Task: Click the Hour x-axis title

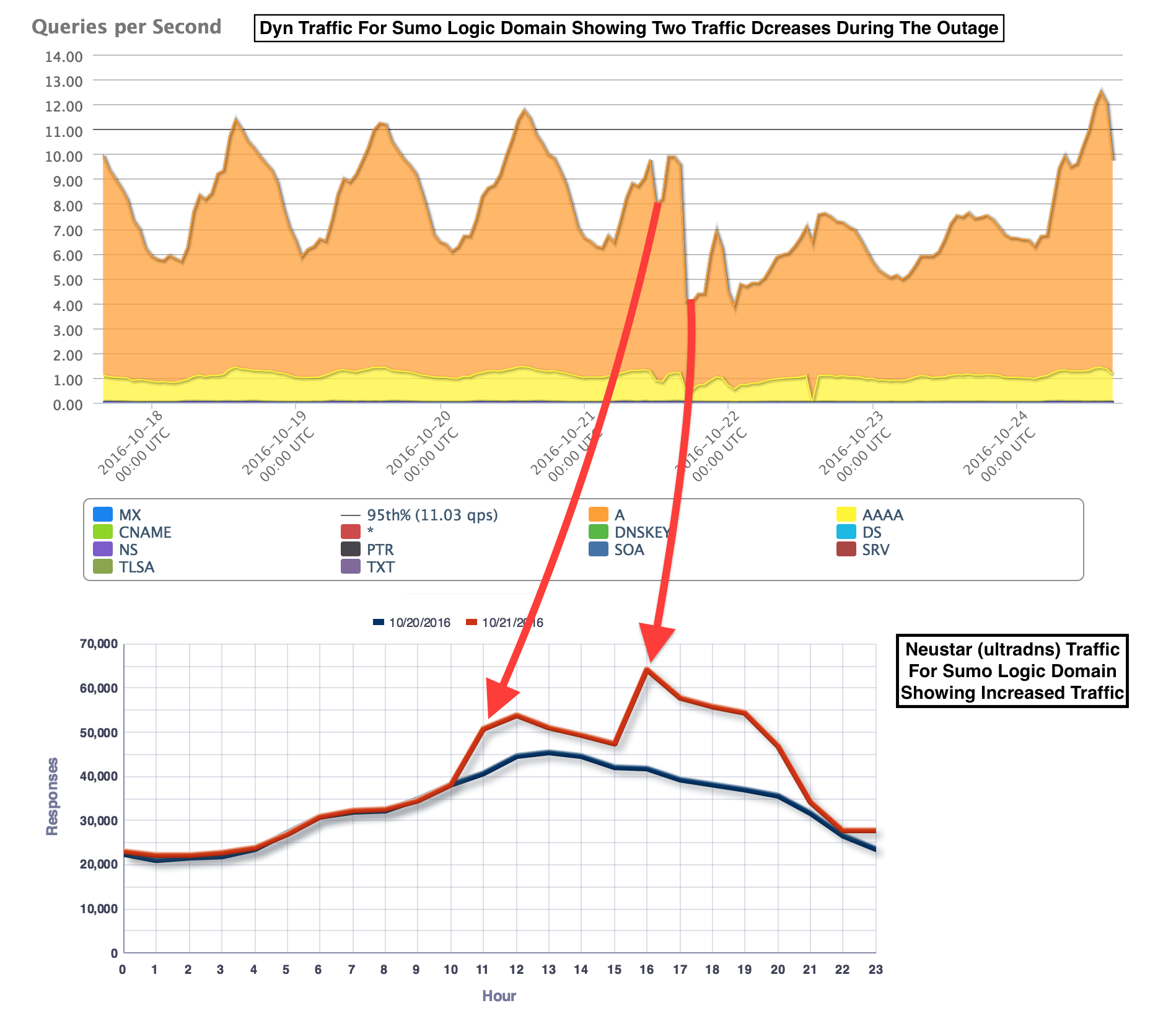Action: (499, 996)
